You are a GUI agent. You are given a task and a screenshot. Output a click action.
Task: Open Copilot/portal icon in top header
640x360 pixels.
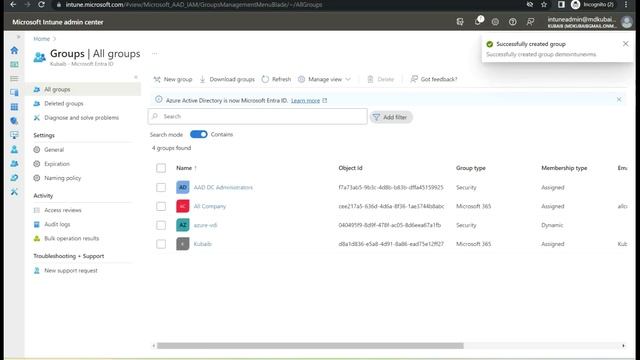click(460, 22)
